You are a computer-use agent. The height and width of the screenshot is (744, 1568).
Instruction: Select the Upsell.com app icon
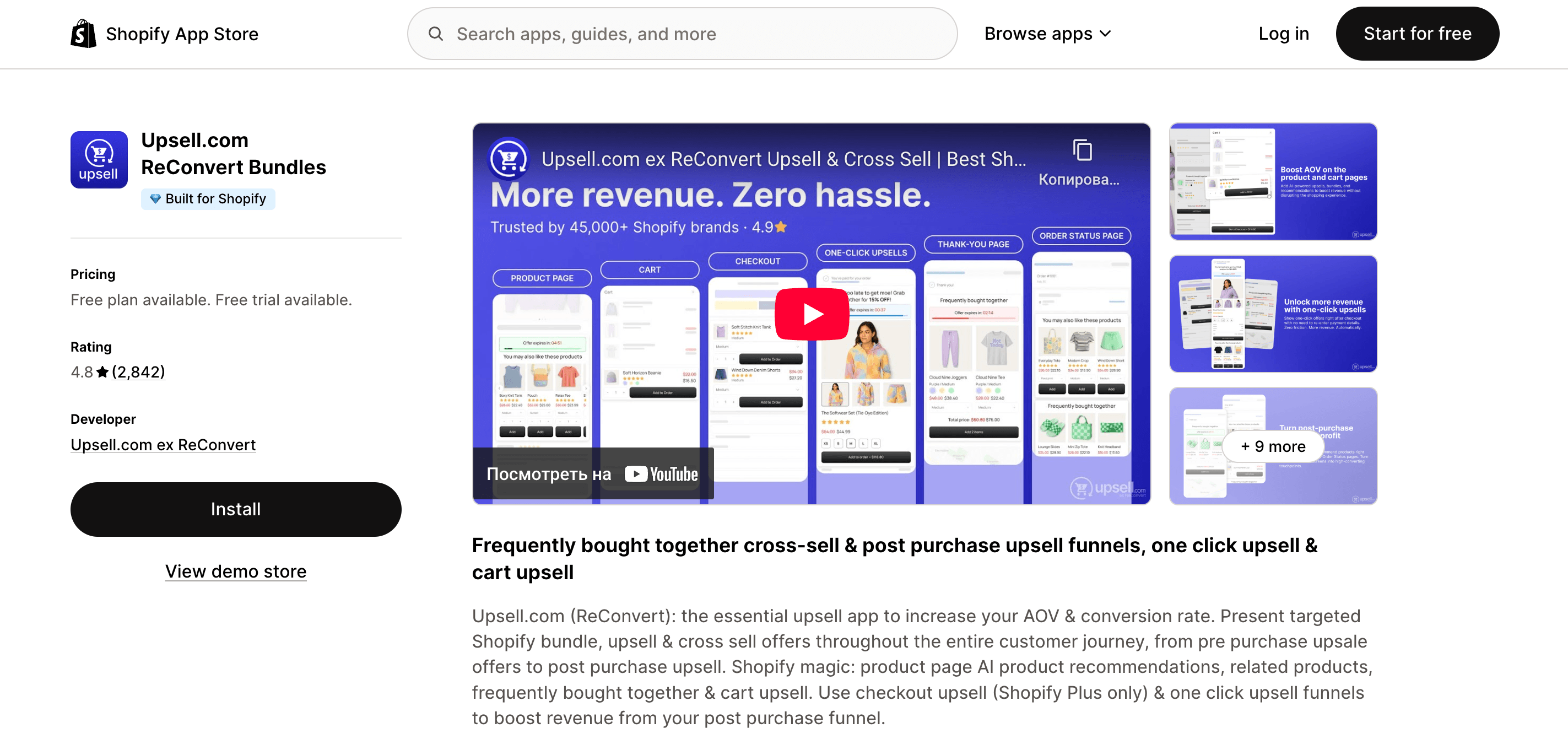99,159
